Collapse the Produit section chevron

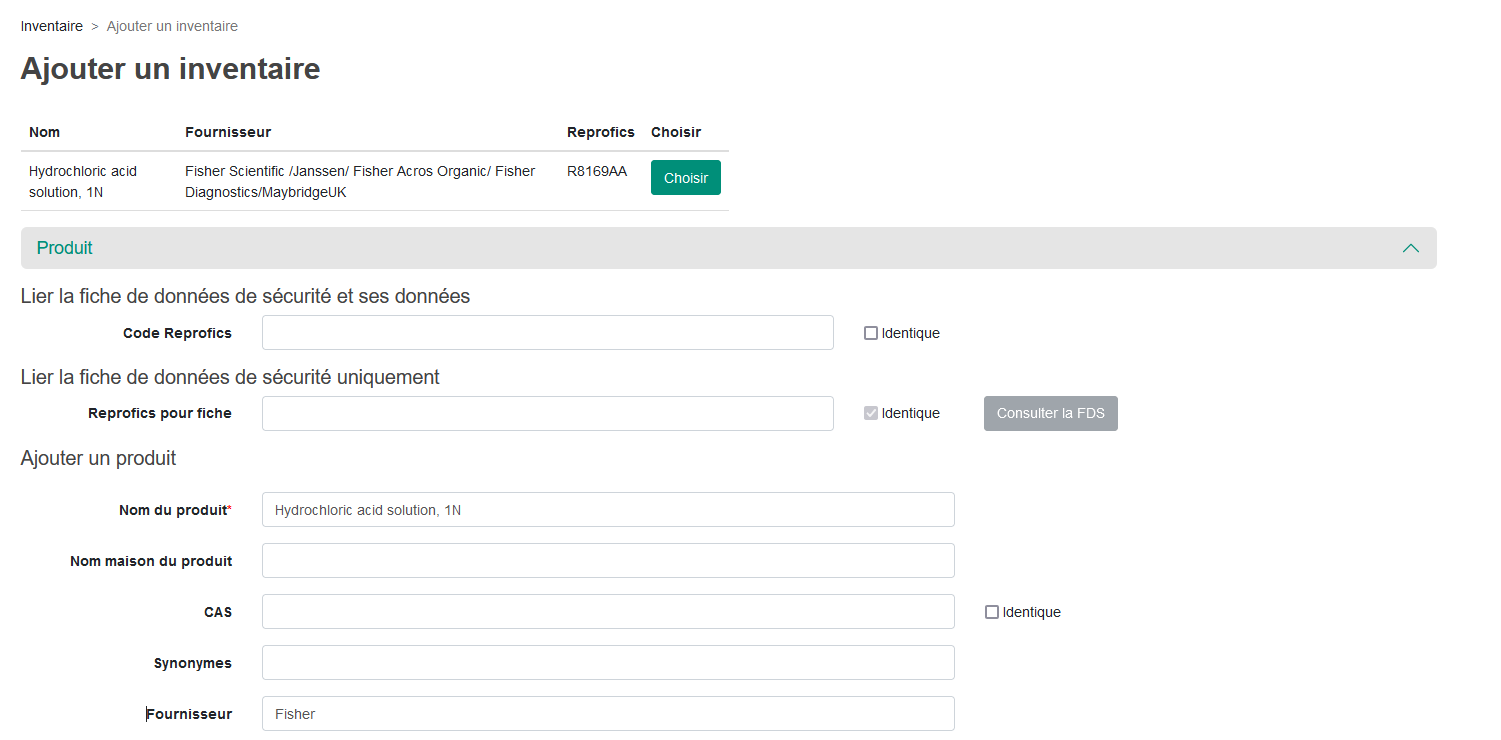[1411, 248]
